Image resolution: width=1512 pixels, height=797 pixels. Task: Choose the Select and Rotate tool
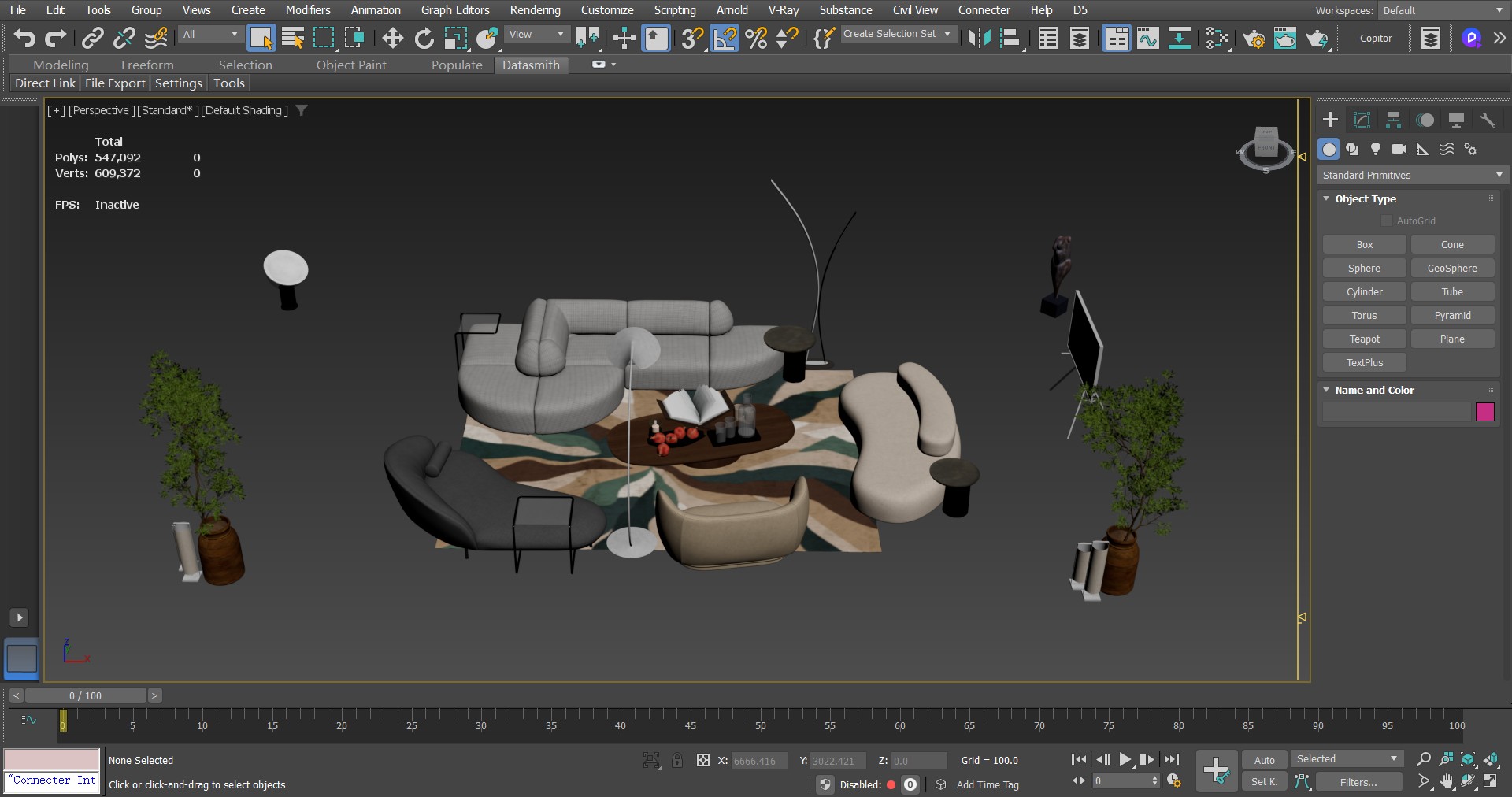click(x=424, y=38)
